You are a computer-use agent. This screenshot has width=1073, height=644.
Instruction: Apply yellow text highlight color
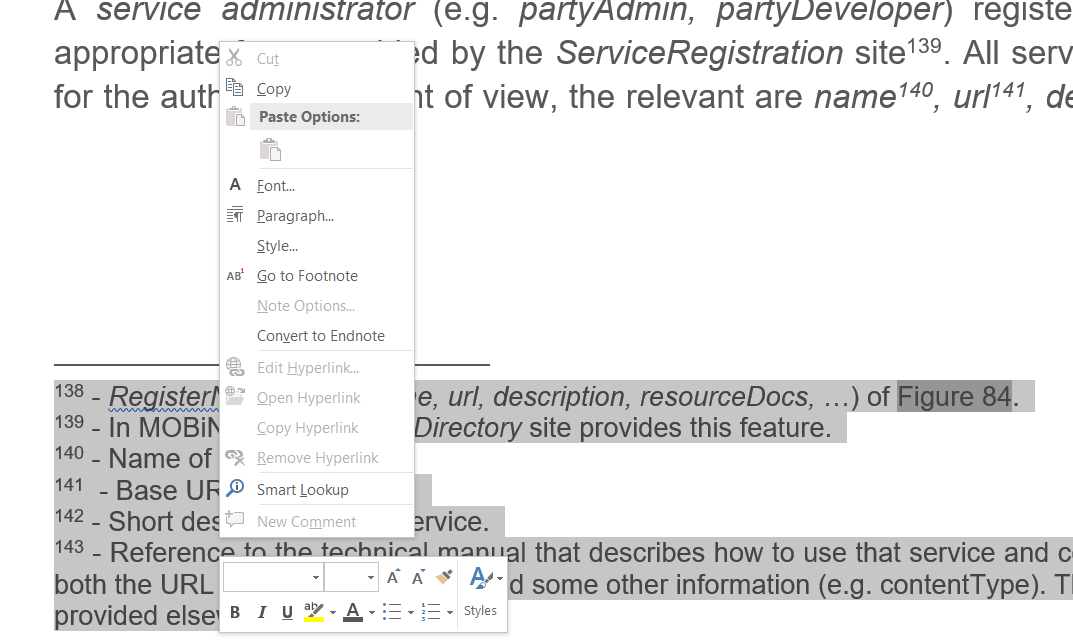pyautogui.click(x=313, y=612)
